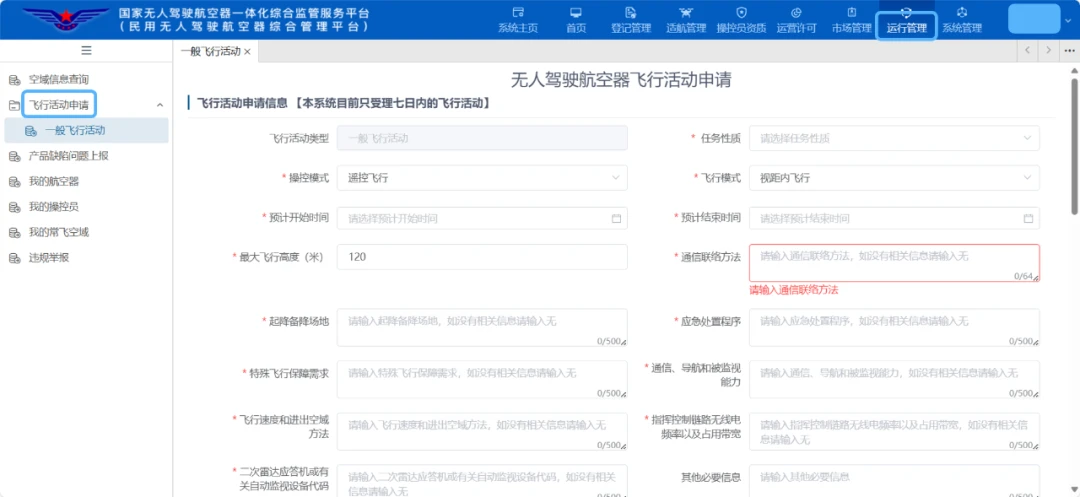
Task: Collapse sidebar with hamburger icon
Action: (86, 50)
